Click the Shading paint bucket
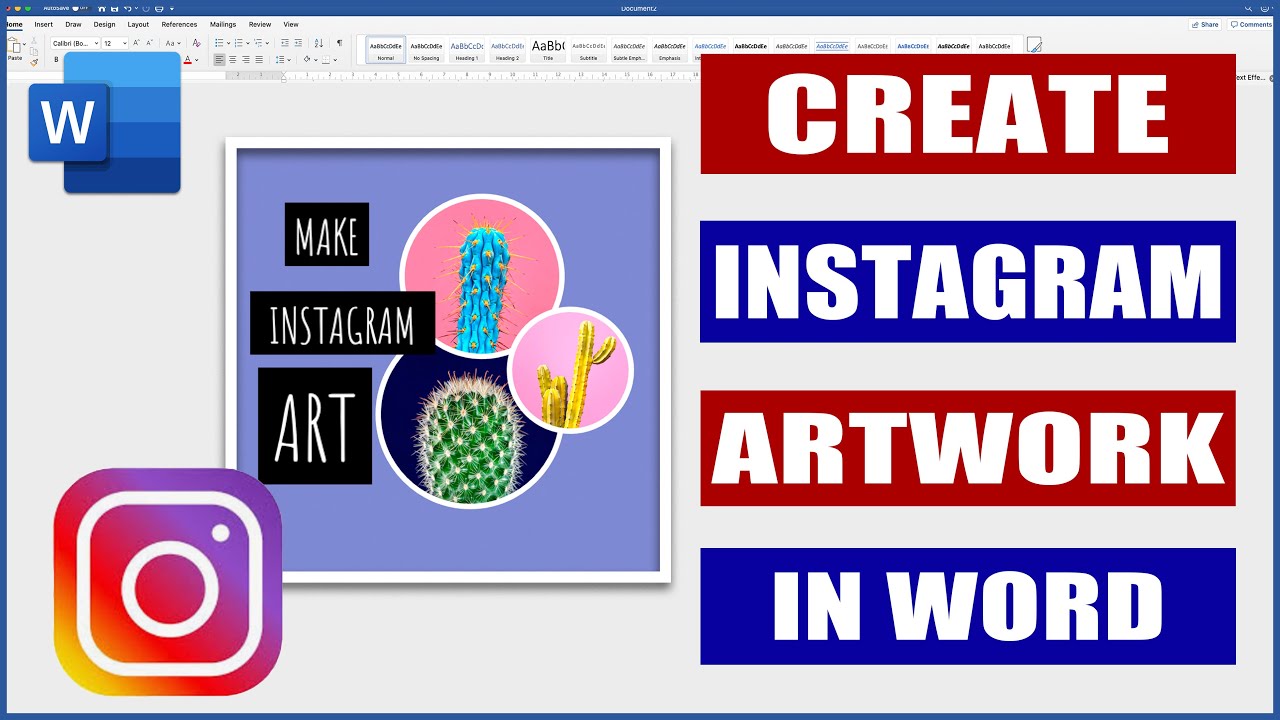Viewport: 1280px width, 720px height. click(307, 60)
